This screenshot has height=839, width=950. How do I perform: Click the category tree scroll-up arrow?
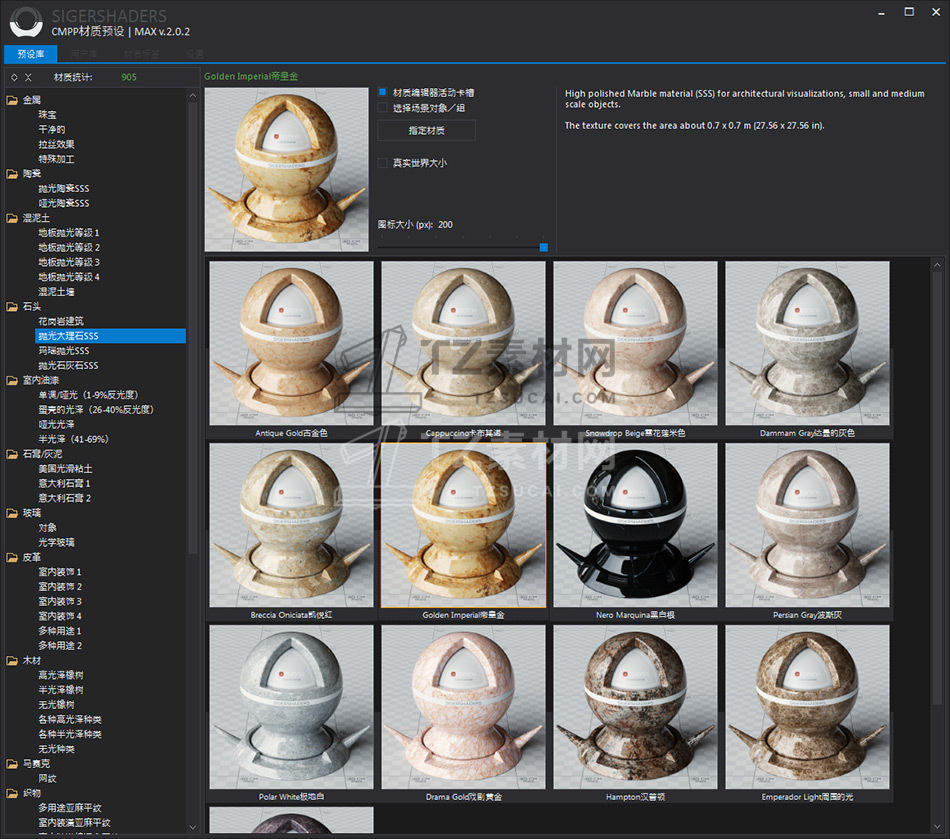coord(193,96)
